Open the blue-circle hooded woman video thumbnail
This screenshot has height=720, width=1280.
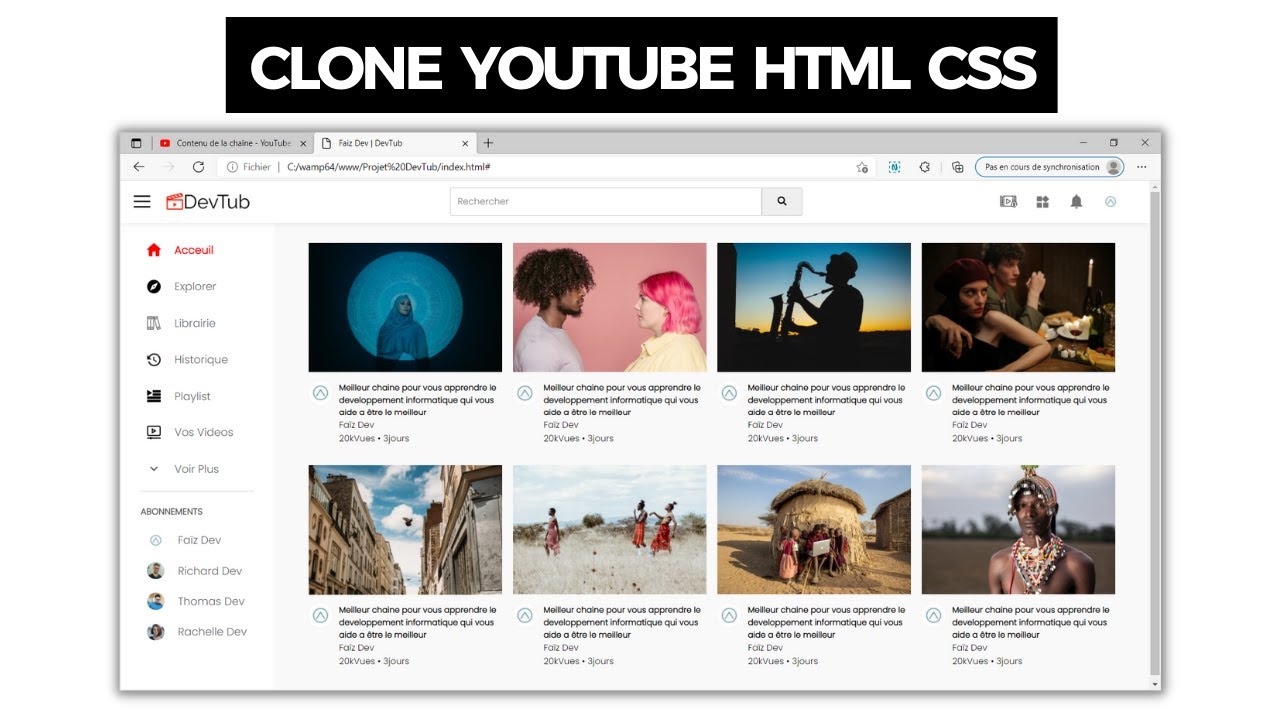(405, 307)
